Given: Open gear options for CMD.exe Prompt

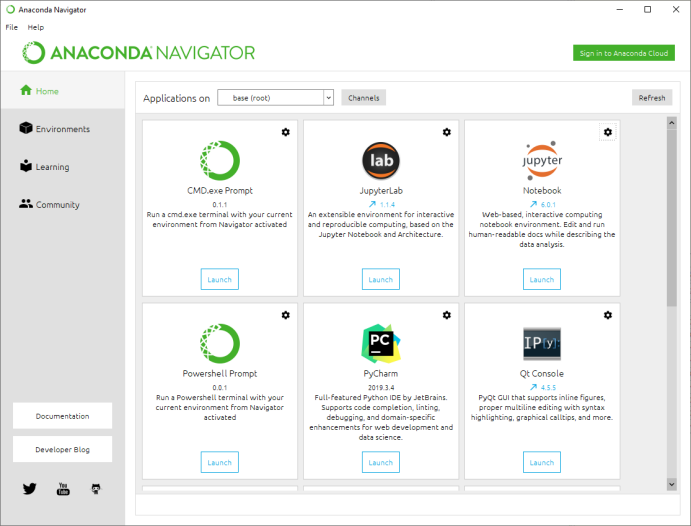Looking at the screenshot, I should [286, 132].
